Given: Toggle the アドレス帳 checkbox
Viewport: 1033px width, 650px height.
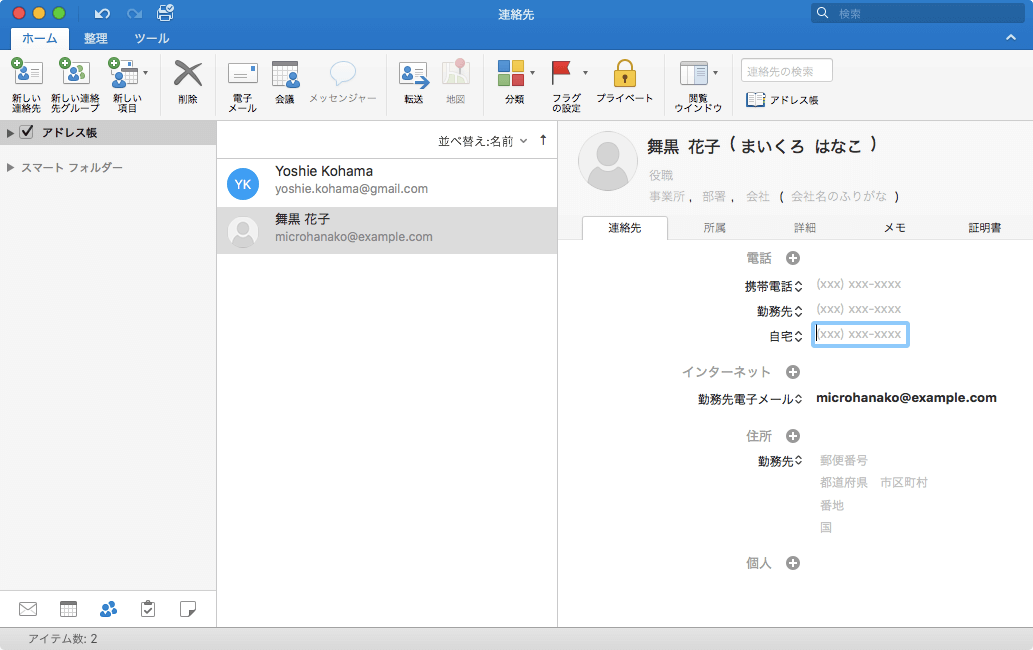Looking at the screenshot, I should 26,132.
